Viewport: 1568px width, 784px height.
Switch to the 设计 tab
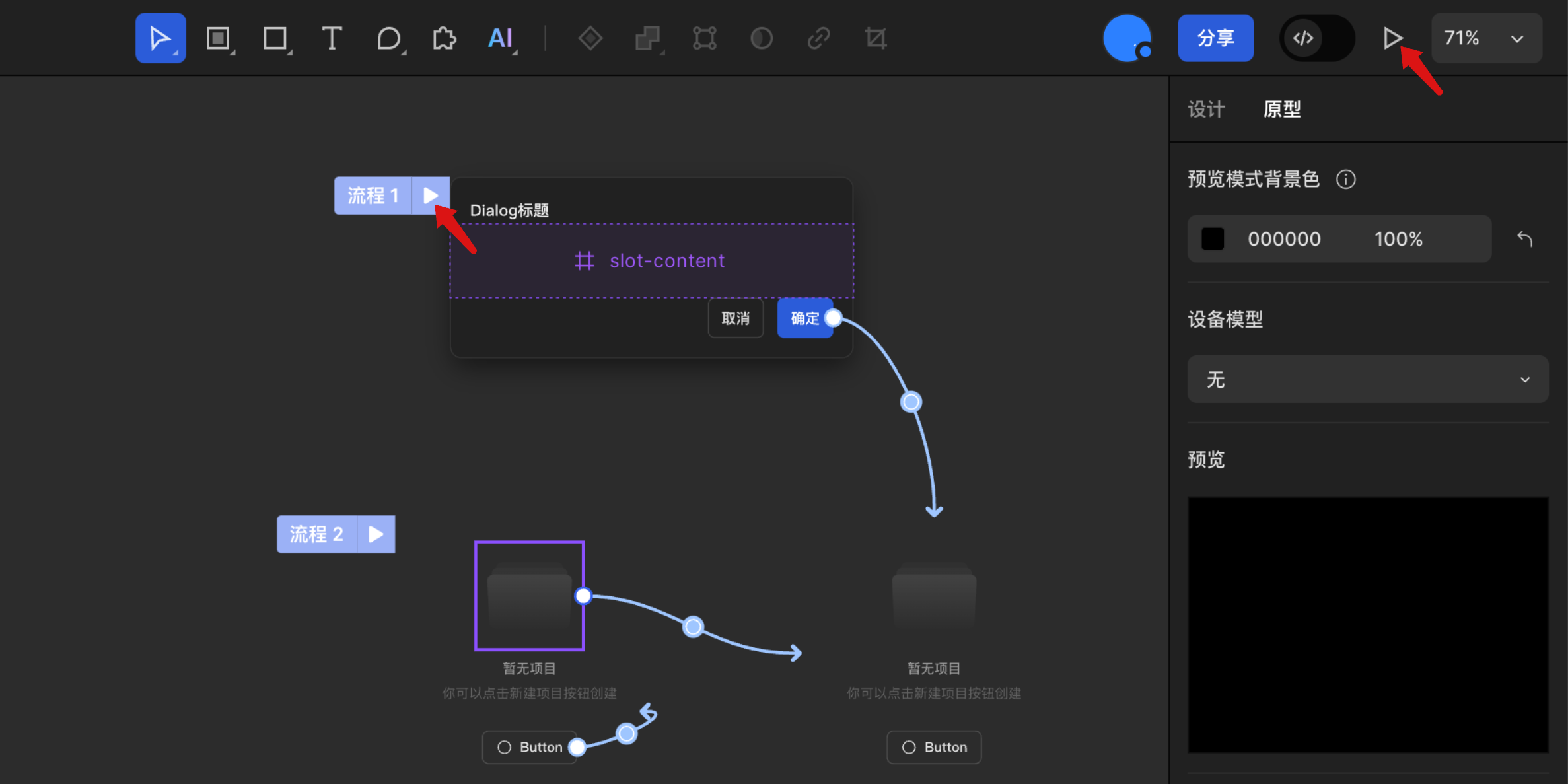point(1206,109)
